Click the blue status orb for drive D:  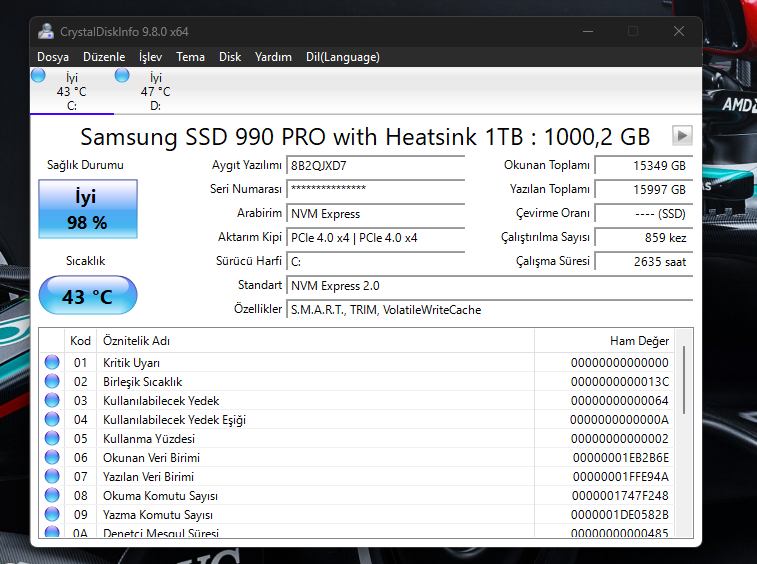tap(122, 75)
